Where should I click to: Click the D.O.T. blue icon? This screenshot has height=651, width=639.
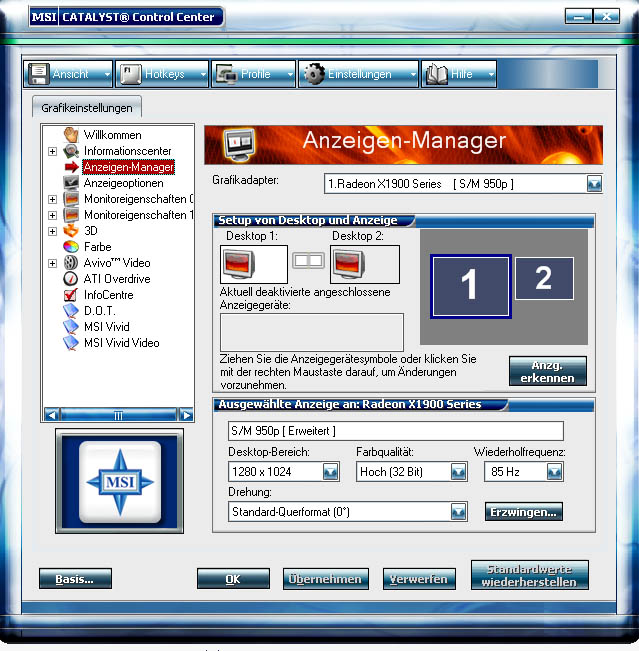71,311
